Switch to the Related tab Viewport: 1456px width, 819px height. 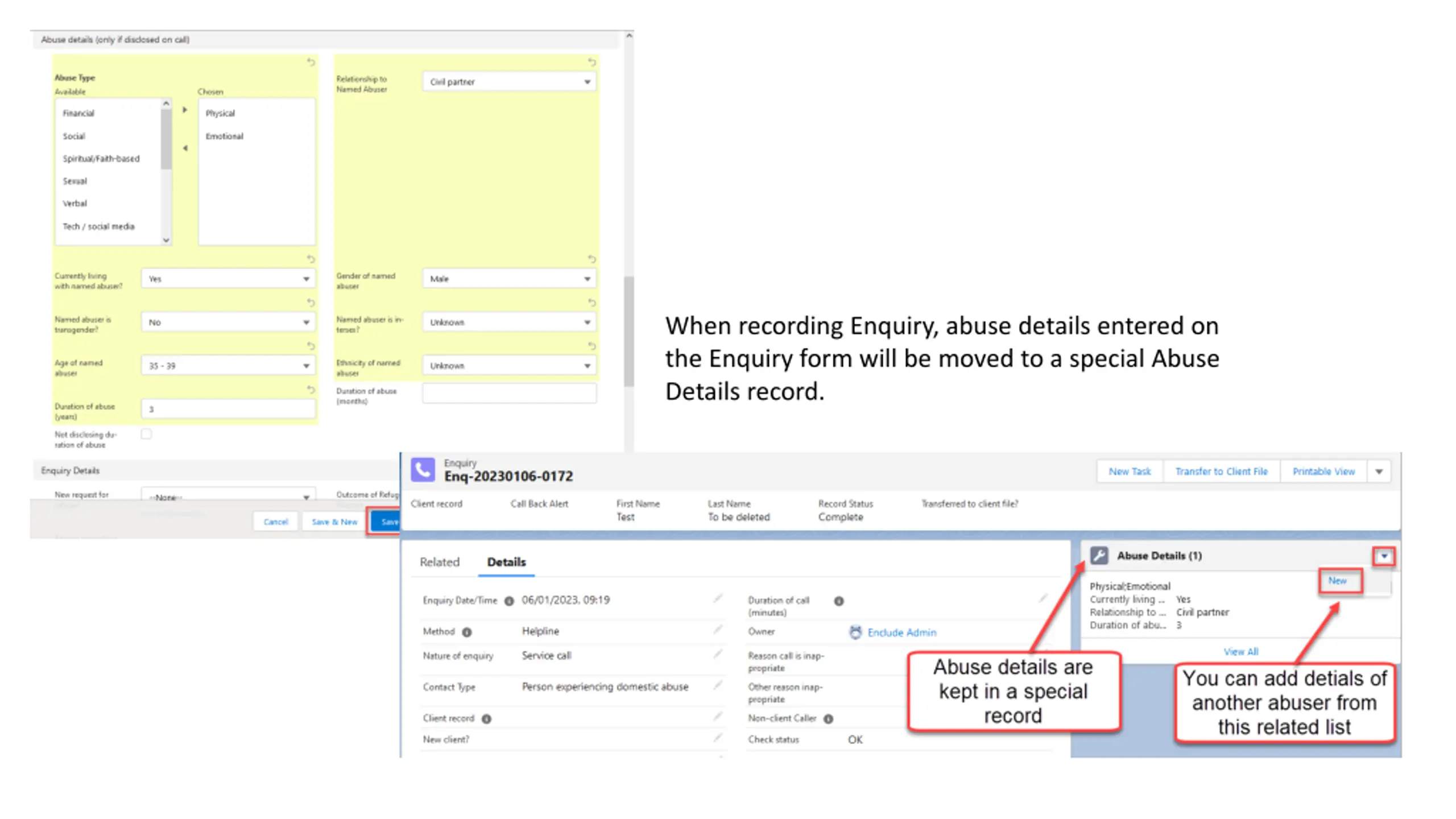click(x=440, y=562)
